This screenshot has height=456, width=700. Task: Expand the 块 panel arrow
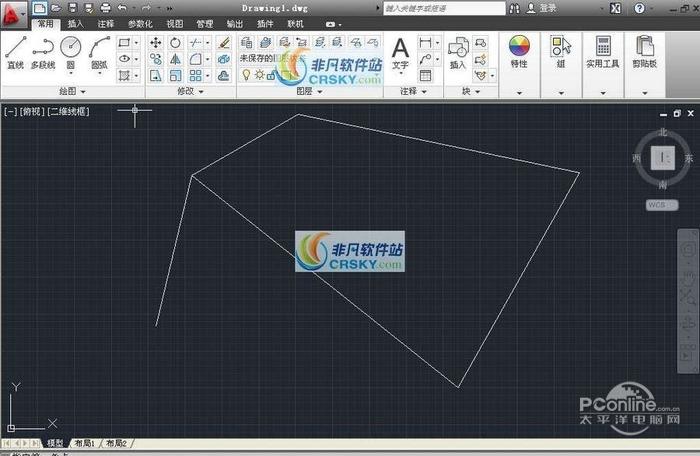477,92
